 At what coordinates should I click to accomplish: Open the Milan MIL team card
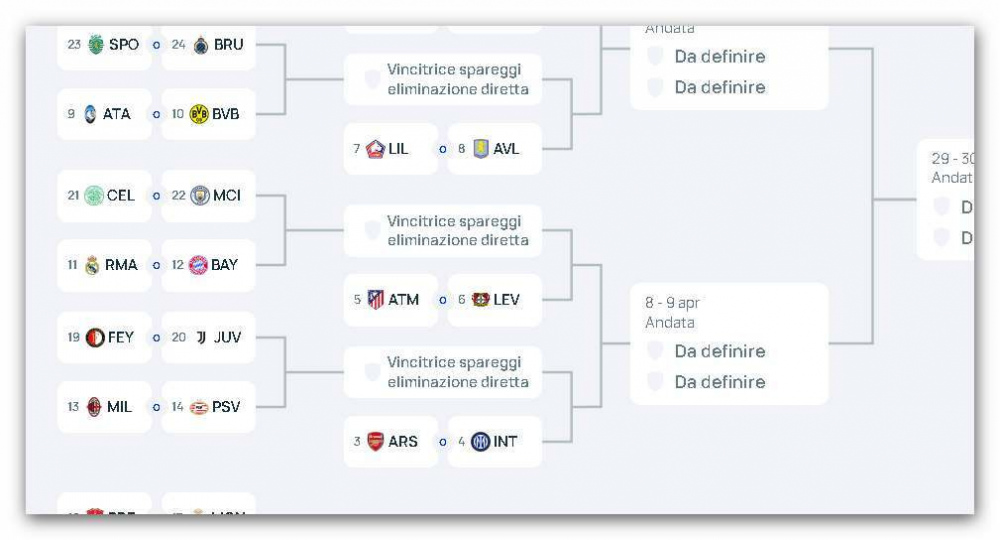(x=105, y=407)
